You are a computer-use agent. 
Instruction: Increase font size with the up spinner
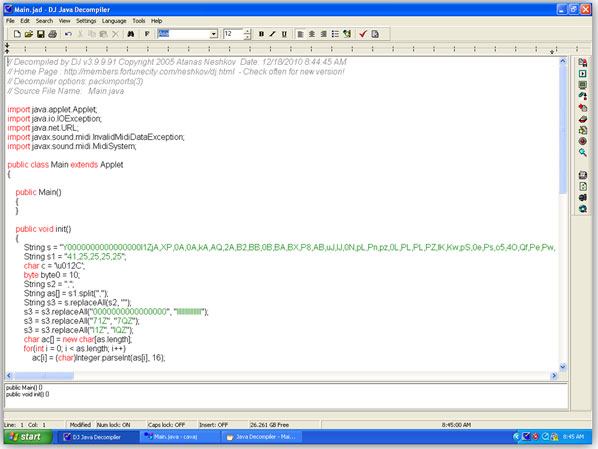(x=247, y=31)
